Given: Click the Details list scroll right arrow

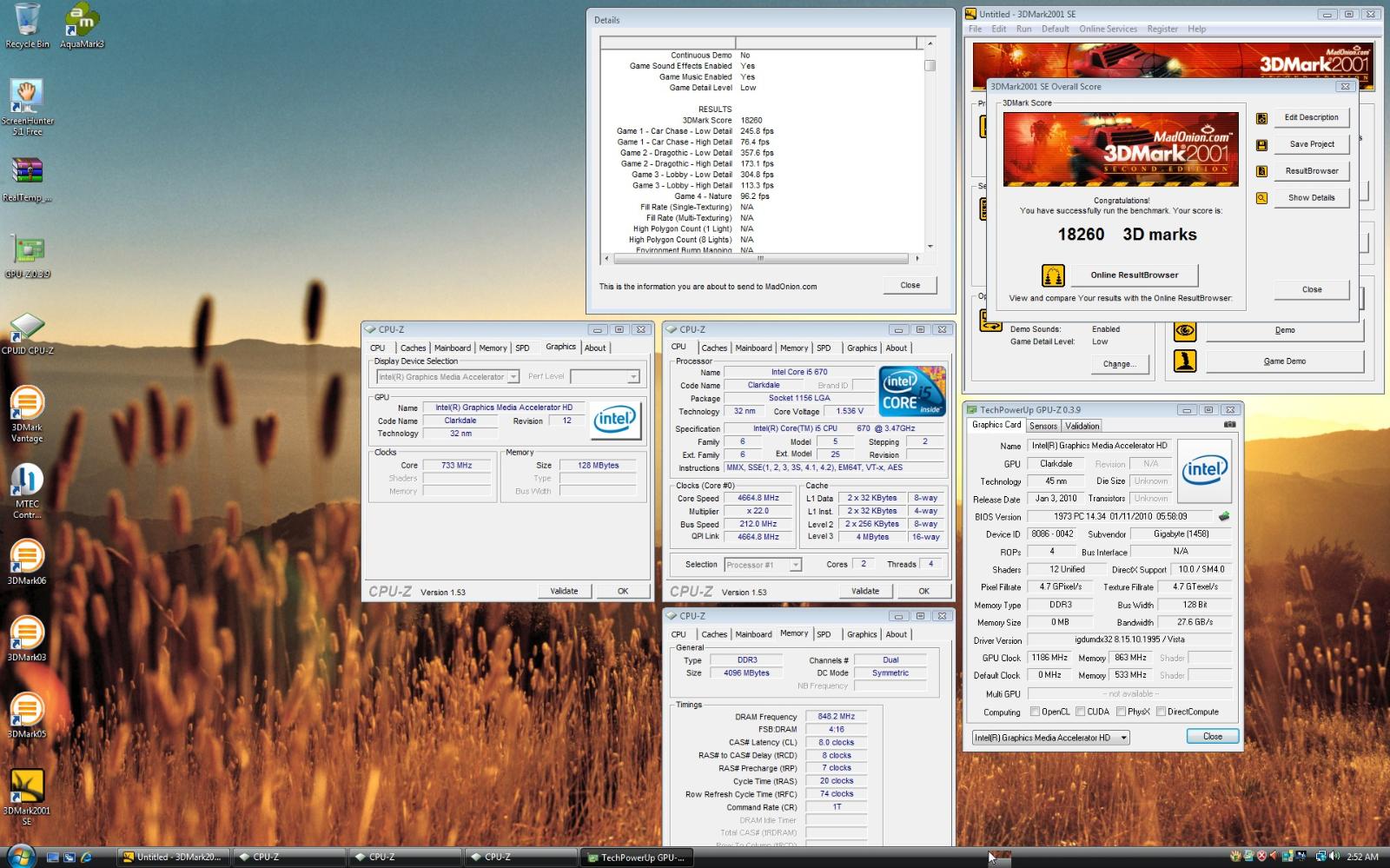Looking at the screenshot, I should click(x=917, y=258).
